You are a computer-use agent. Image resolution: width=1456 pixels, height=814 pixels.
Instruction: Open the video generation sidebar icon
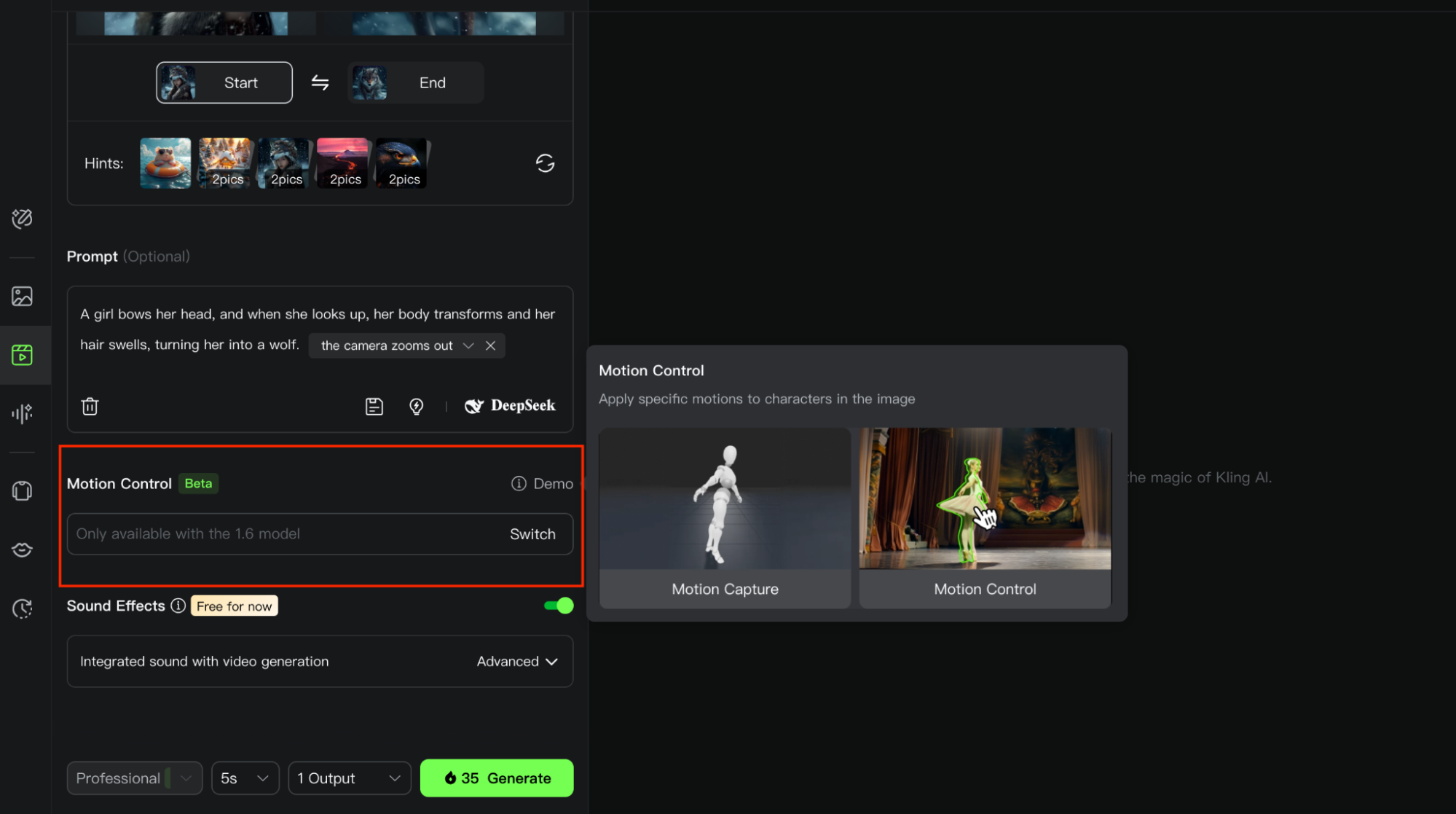22,355
